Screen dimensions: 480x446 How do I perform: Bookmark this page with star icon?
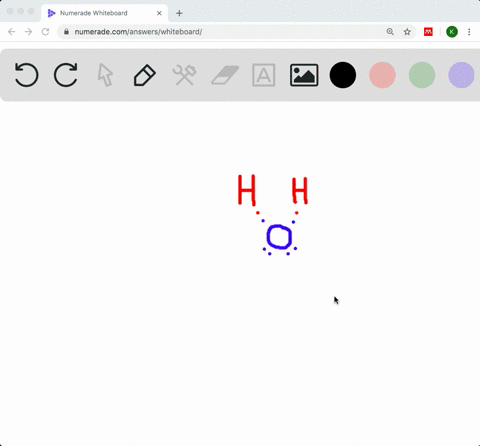point(407,32)
